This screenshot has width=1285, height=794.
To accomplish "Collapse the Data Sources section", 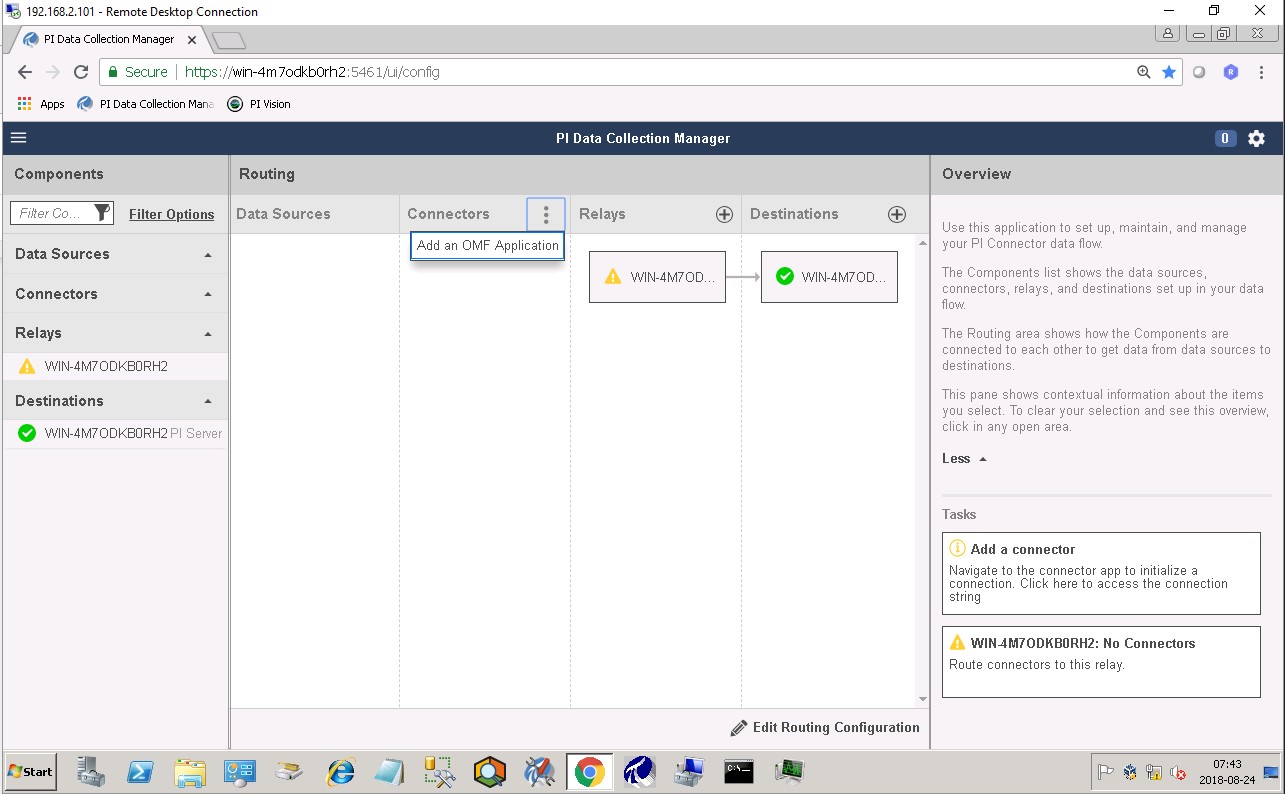I will click(208, 255).
